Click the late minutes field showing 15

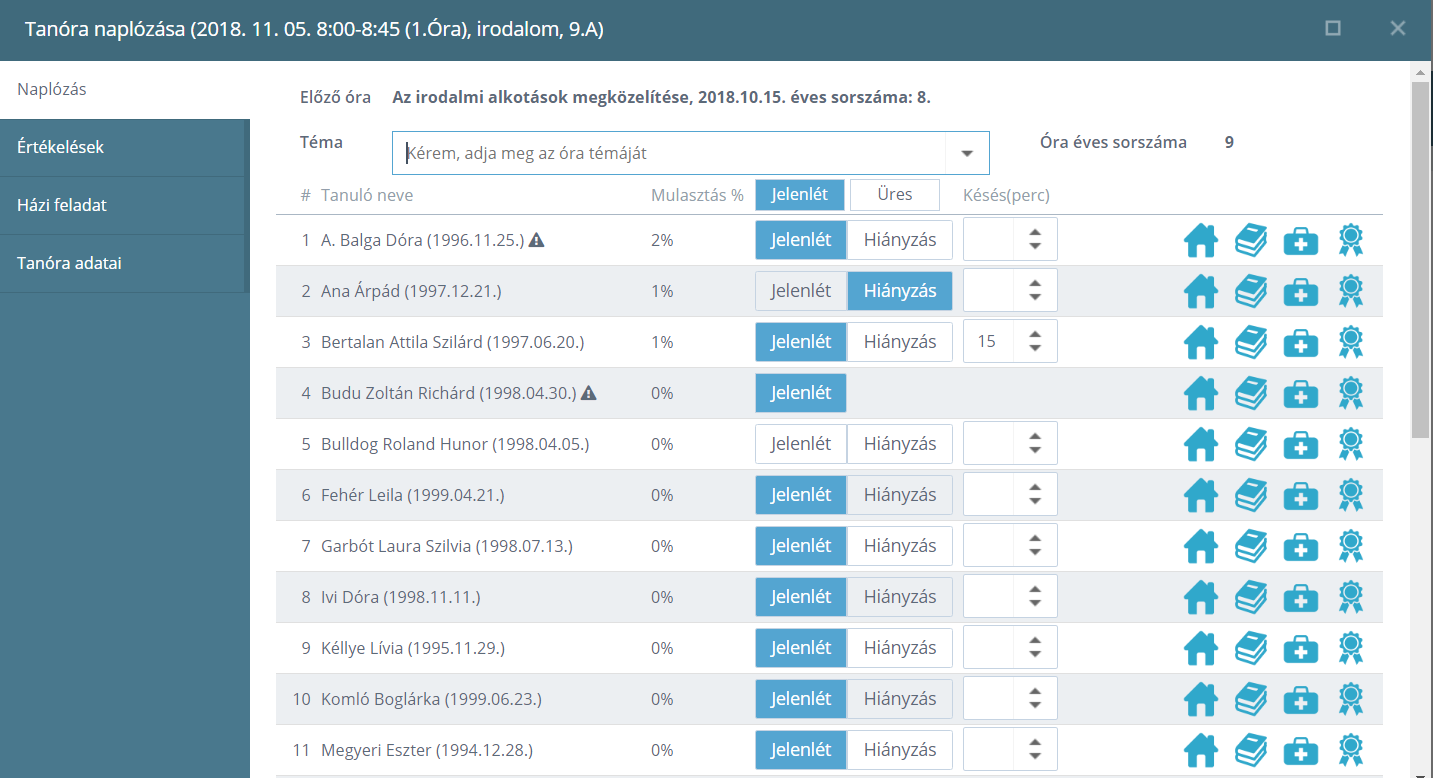(989, 342)
